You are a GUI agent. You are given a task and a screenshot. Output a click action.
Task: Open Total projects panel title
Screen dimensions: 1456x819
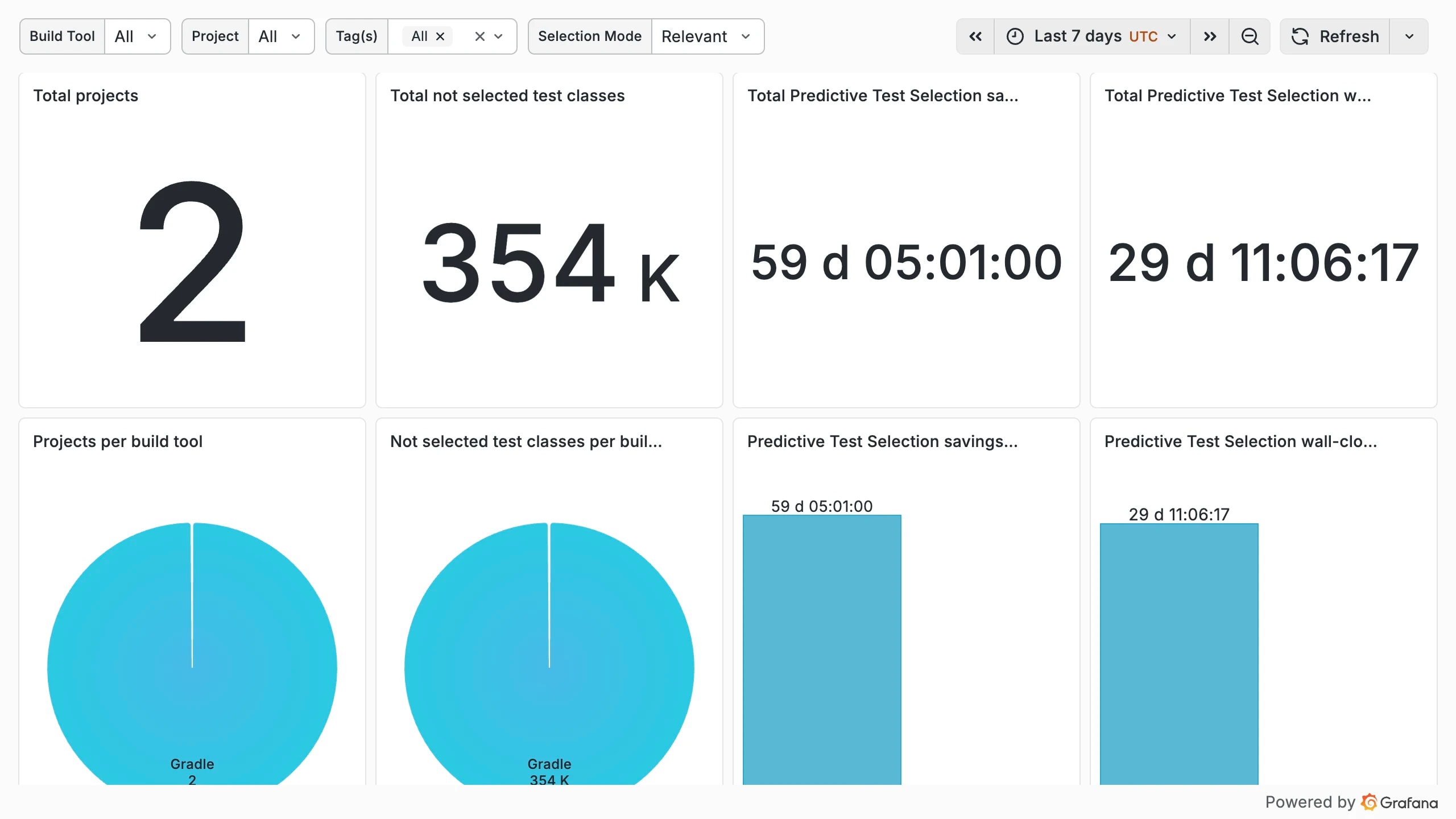pyautogui.click(x=85, y=96)
